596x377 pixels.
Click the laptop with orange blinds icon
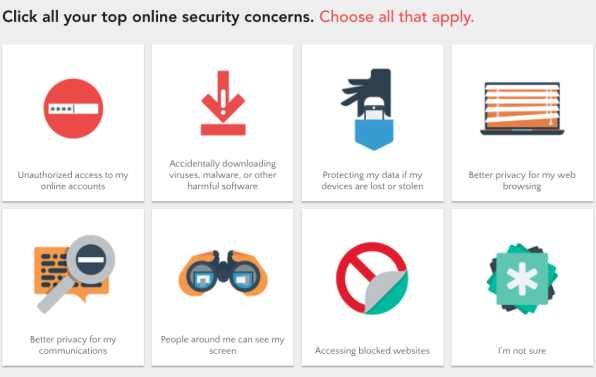[x=522, y=109]
